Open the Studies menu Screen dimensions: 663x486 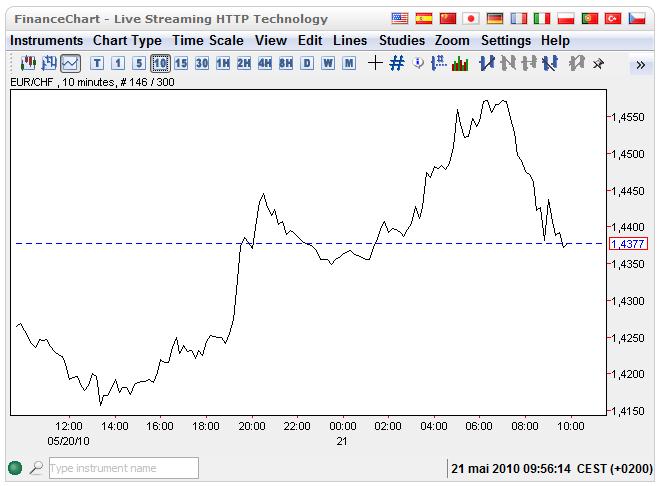(x=402, y=41)
